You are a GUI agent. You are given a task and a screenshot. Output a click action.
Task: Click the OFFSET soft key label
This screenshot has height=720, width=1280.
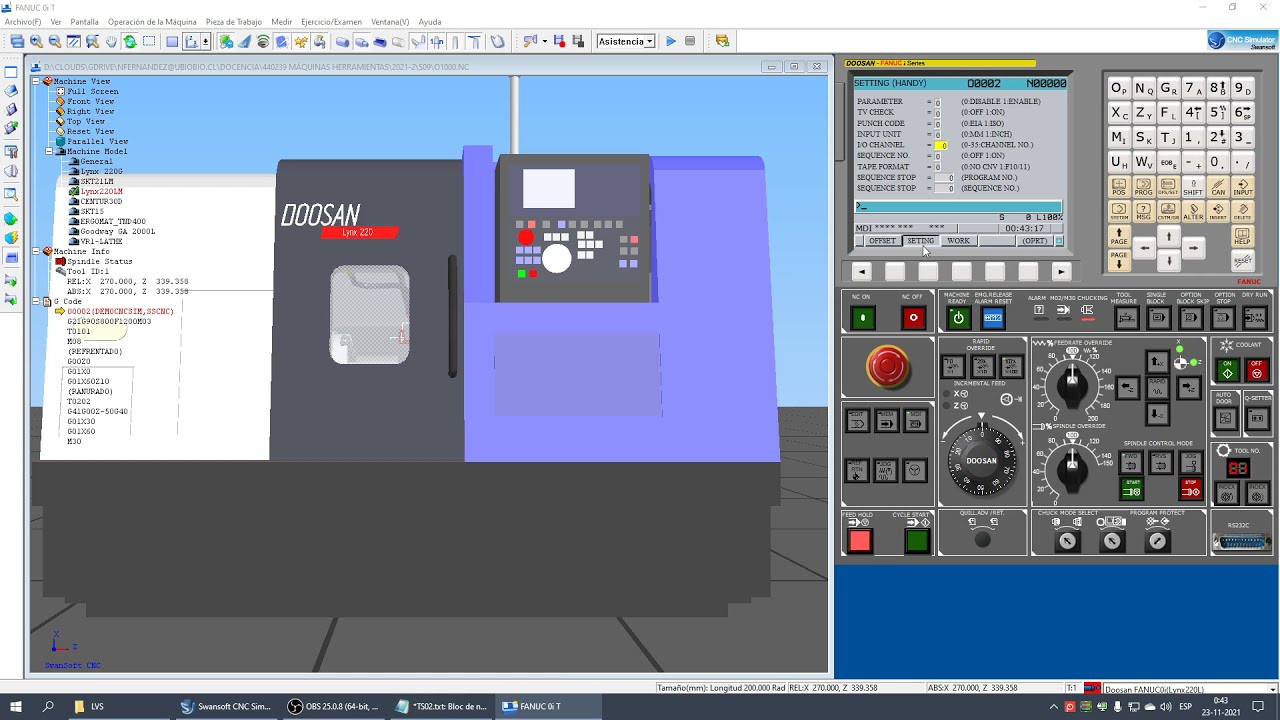pos(882,241)
